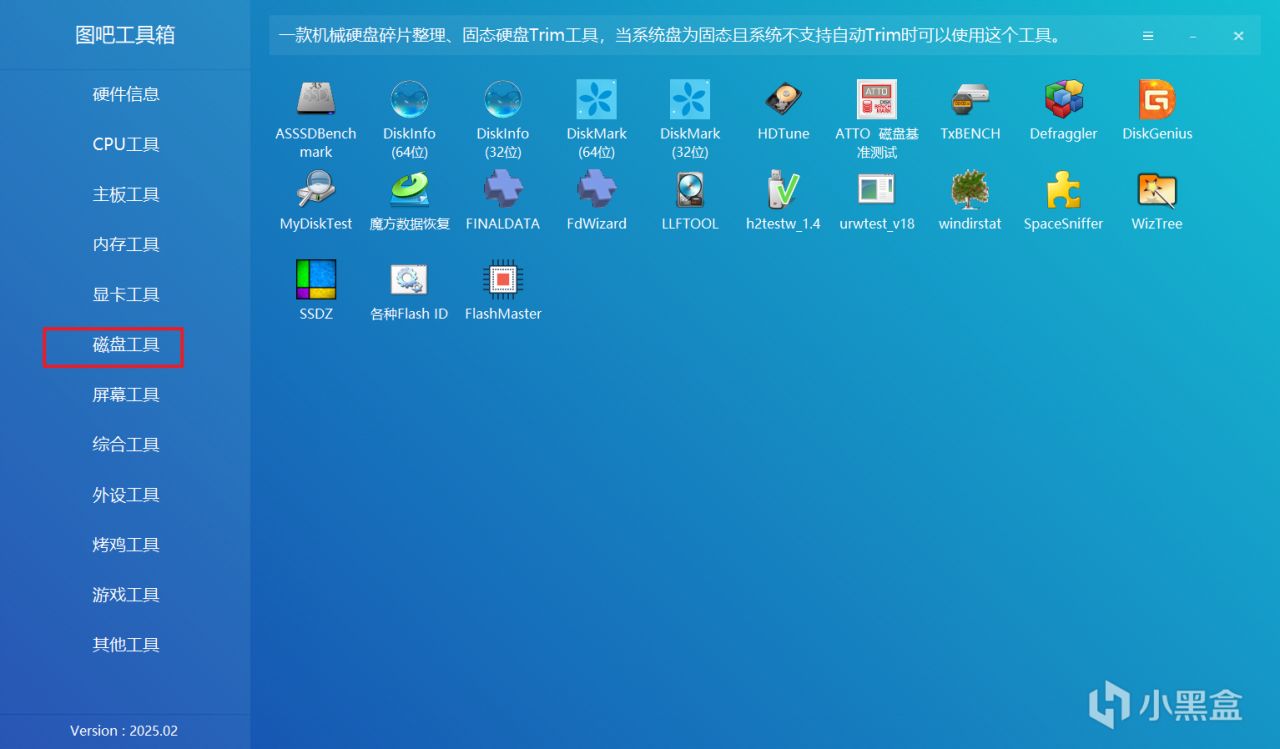Open 内存工具 category
The height and width of the screenshot is (749, 1280).
[126, 244]
